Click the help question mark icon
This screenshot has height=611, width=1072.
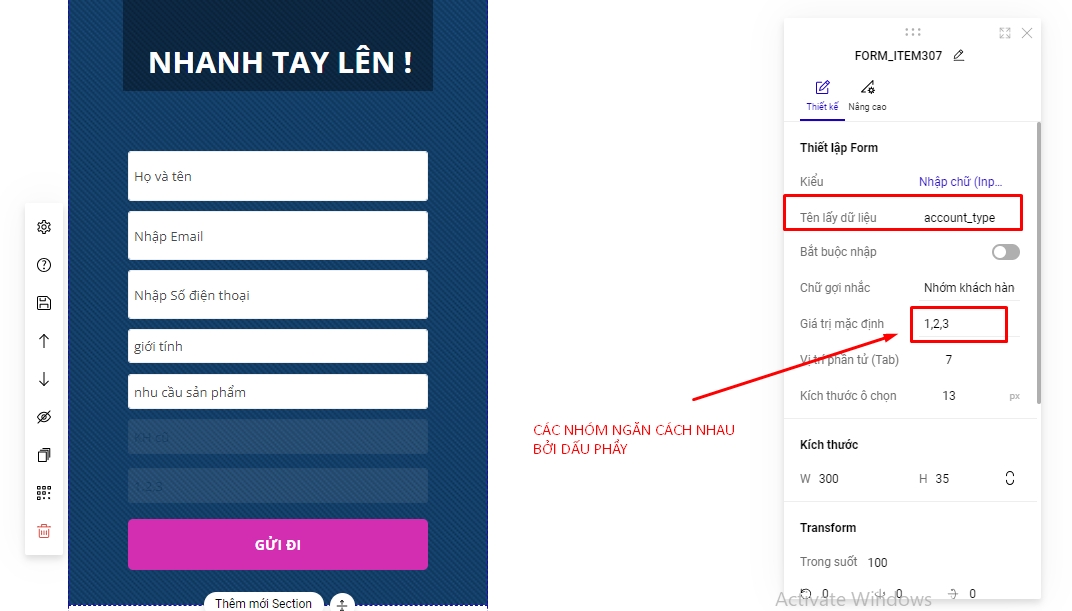click(44, 265)
